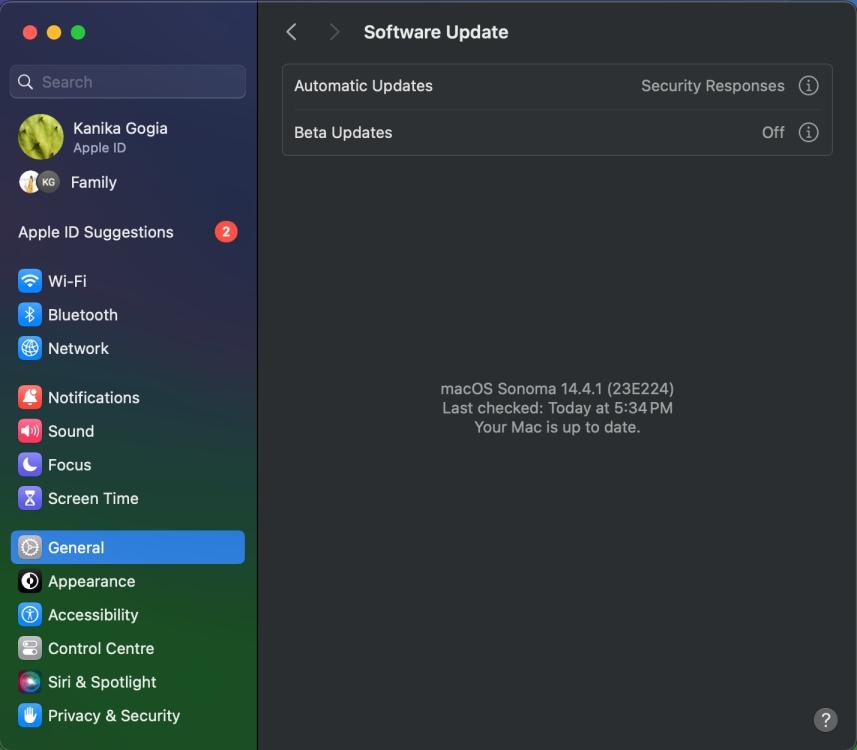
Task: Open Siri & Spotlight icon
Action: (x=30, y=682)
